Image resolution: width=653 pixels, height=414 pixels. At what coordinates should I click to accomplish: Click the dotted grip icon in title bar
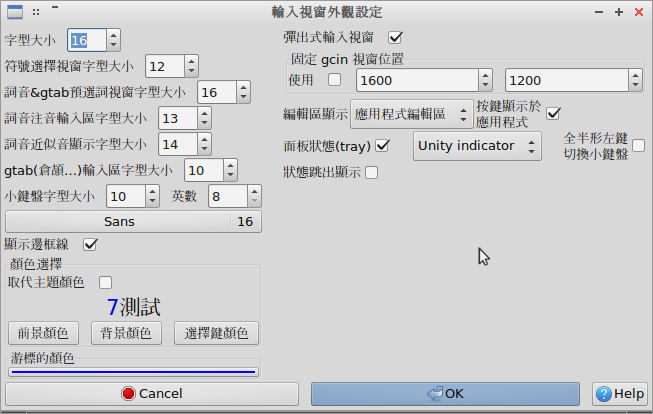point(36,12)
